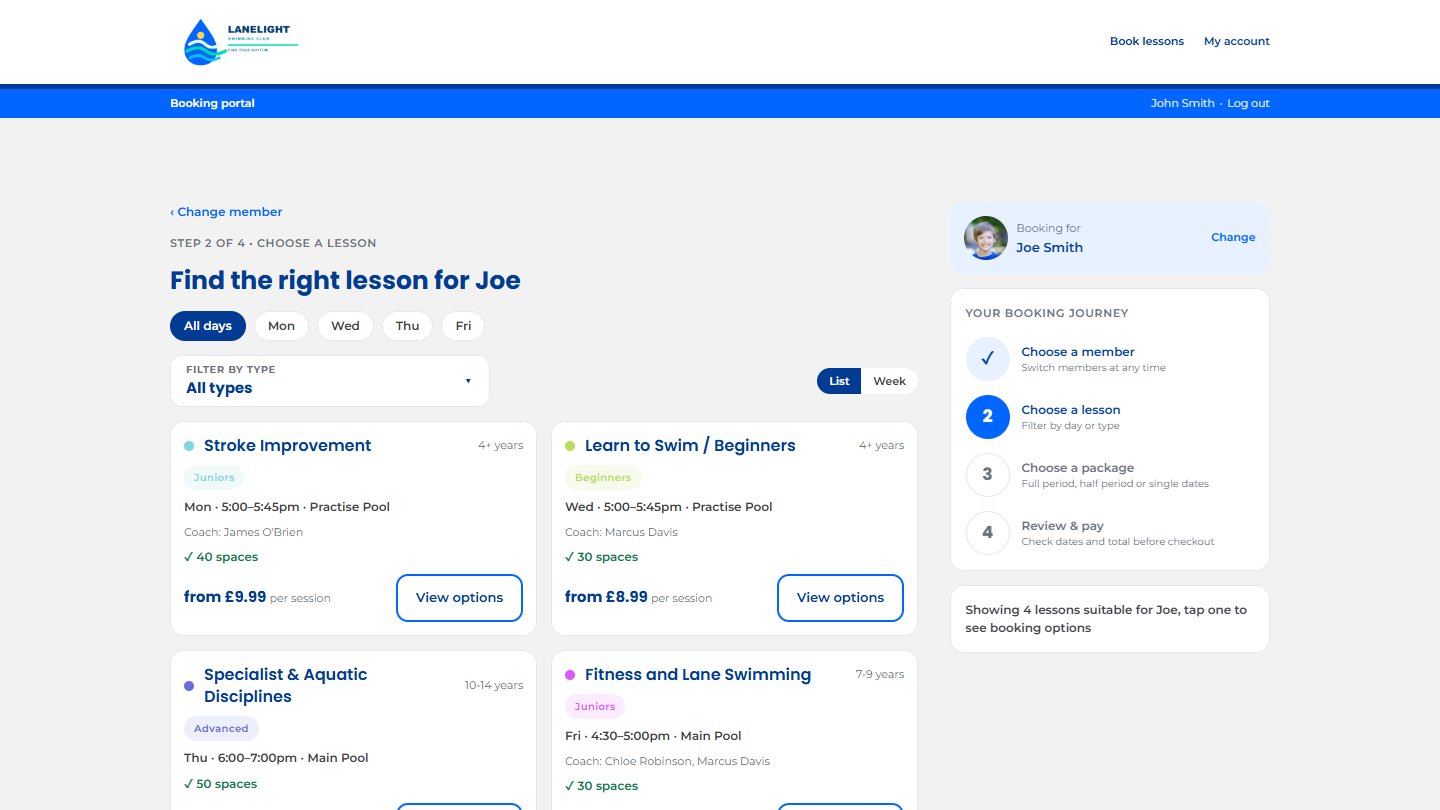Viewport: 1440px width, 810px height.
Task: Click the Booking portal label
Action: pyautogui.click(x=212, y=103)
